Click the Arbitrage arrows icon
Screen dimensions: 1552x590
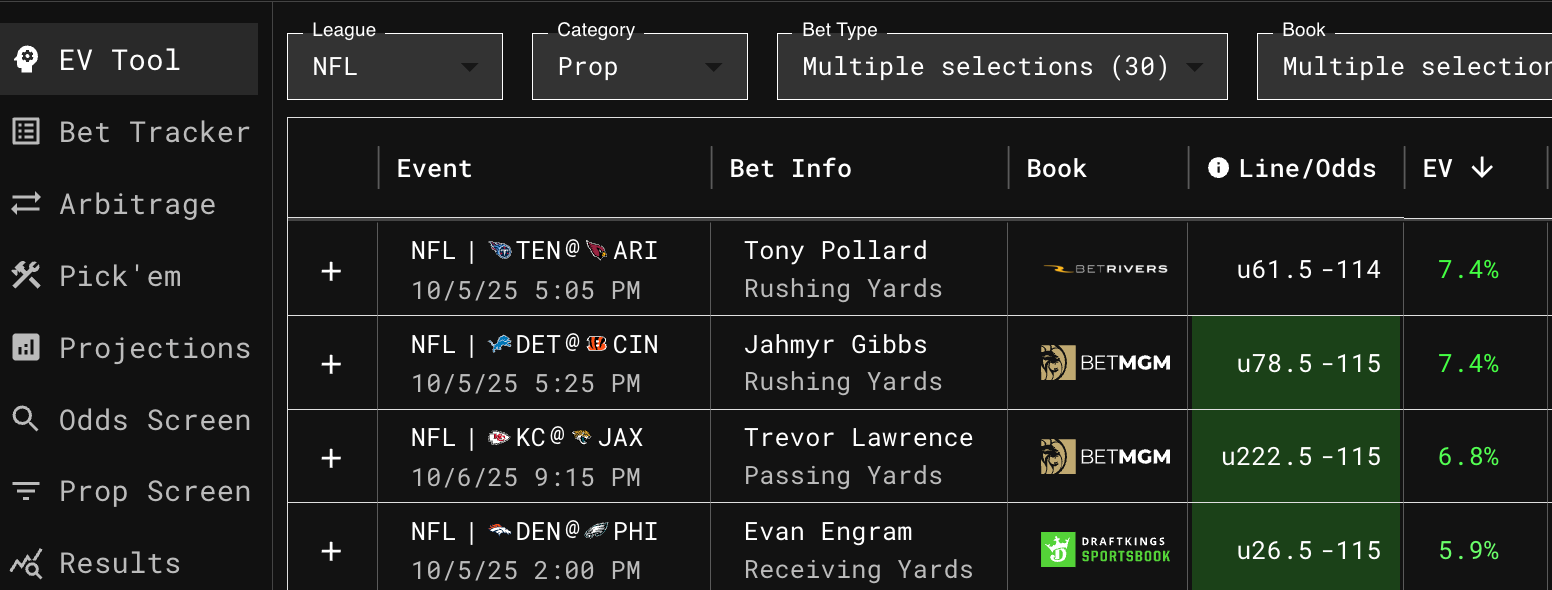pyautogui.click(x=25, y=203)
